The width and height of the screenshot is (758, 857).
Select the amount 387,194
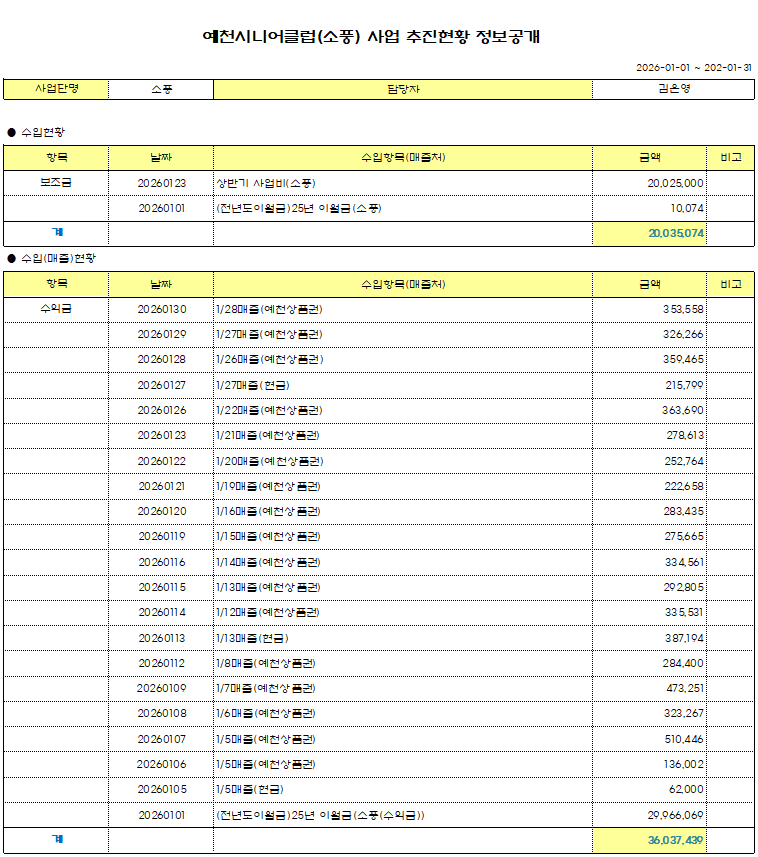click(683, 637)
